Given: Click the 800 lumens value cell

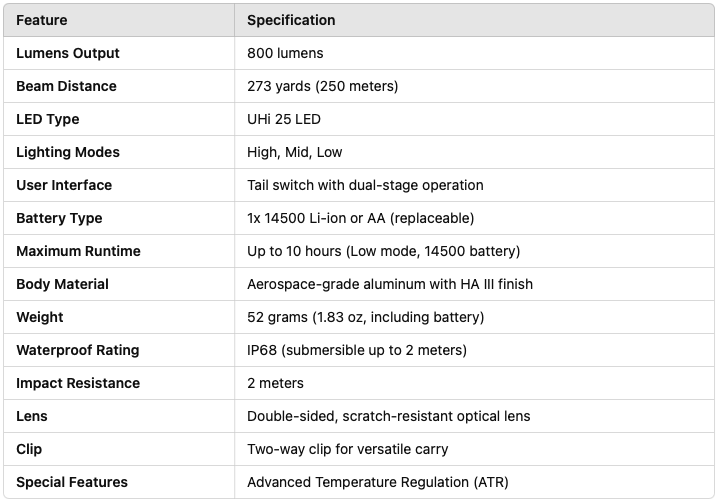Looking at the screenshot, I should click(x=285, y=53).
